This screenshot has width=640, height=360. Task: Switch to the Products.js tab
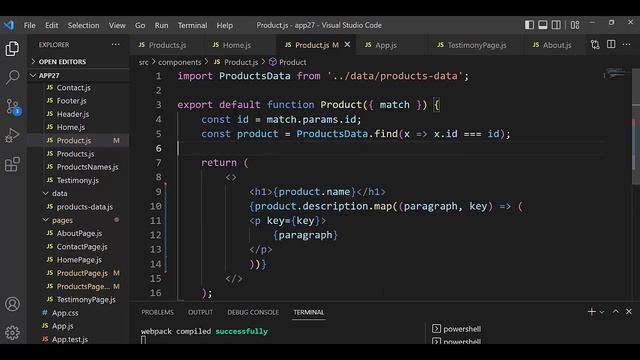[167, 45]
